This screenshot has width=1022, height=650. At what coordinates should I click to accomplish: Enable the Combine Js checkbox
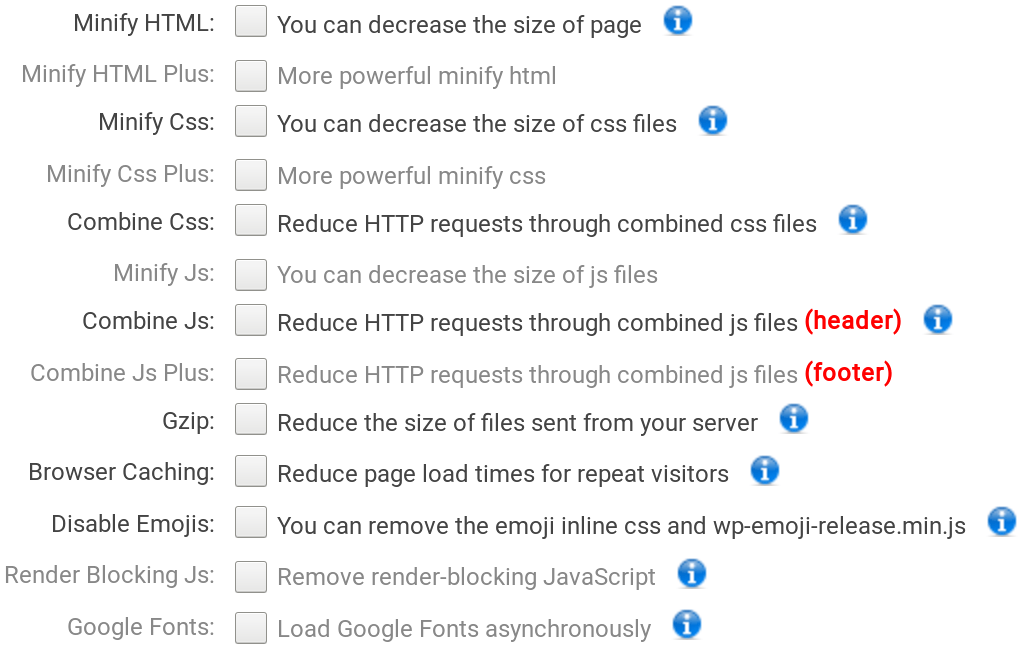pos(251,320)
